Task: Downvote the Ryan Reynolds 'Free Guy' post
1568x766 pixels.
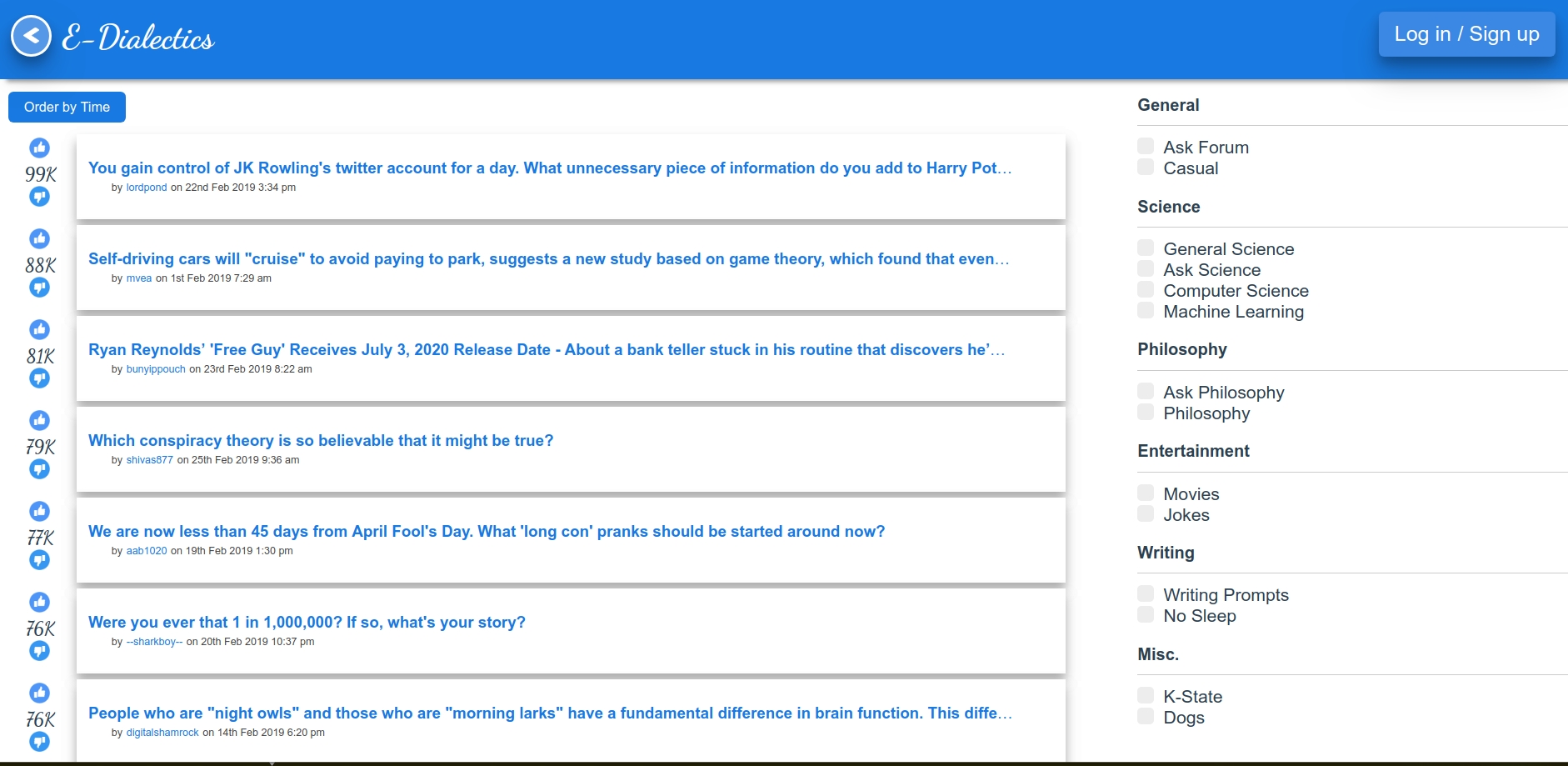Action: click(40, 378)
